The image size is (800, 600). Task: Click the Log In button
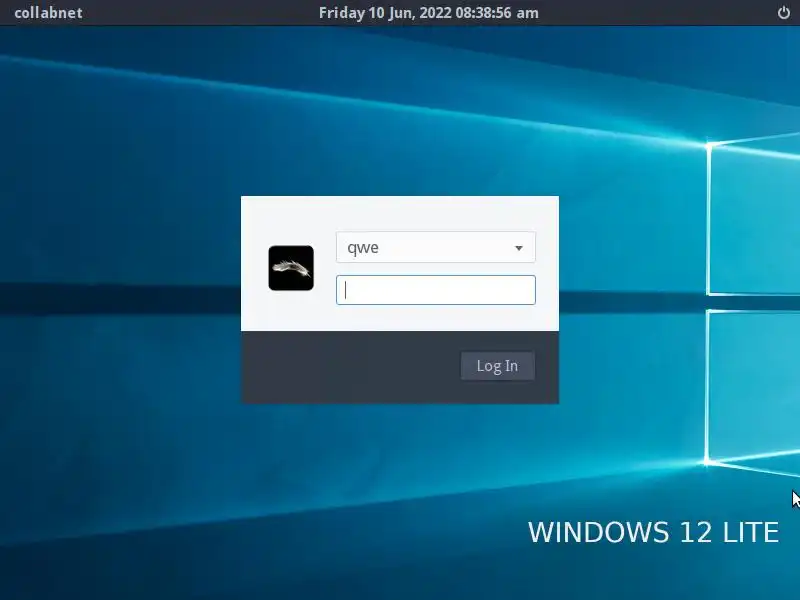pos(497,366)
